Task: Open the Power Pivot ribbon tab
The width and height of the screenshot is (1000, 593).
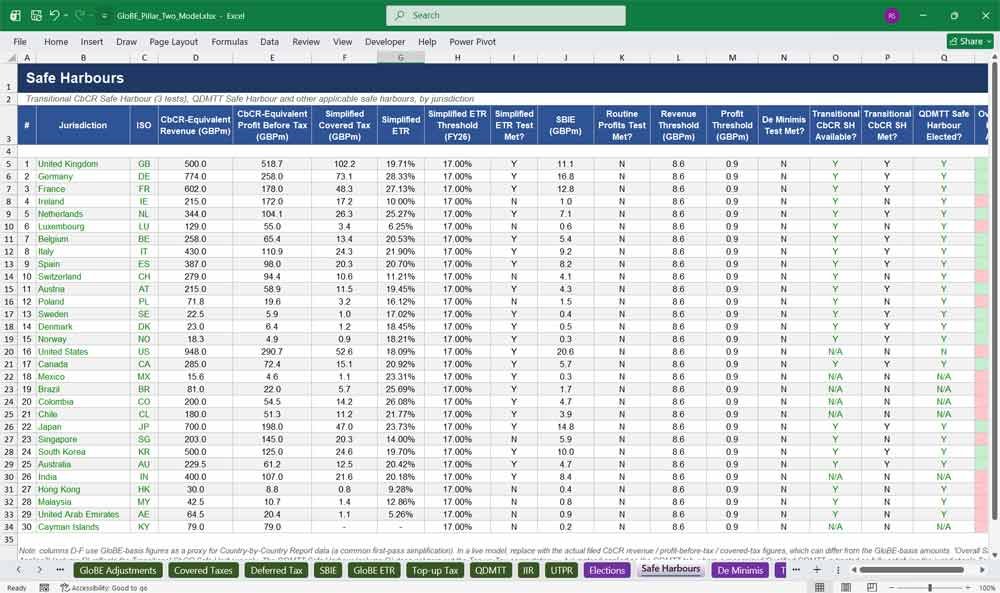Action: pos(472,41)
